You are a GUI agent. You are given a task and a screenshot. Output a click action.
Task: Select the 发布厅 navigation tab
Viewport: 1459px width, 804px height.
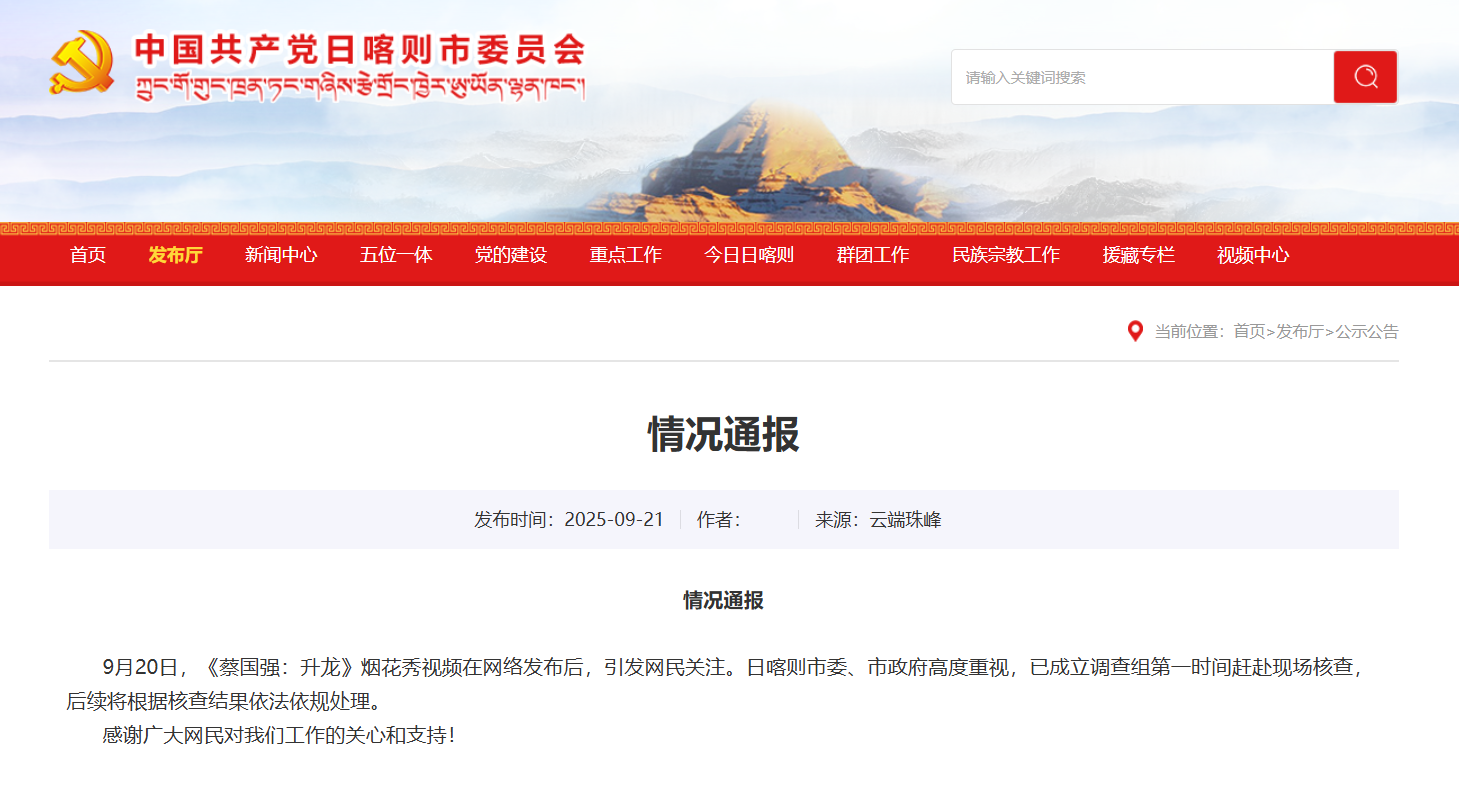coord(175,255)
